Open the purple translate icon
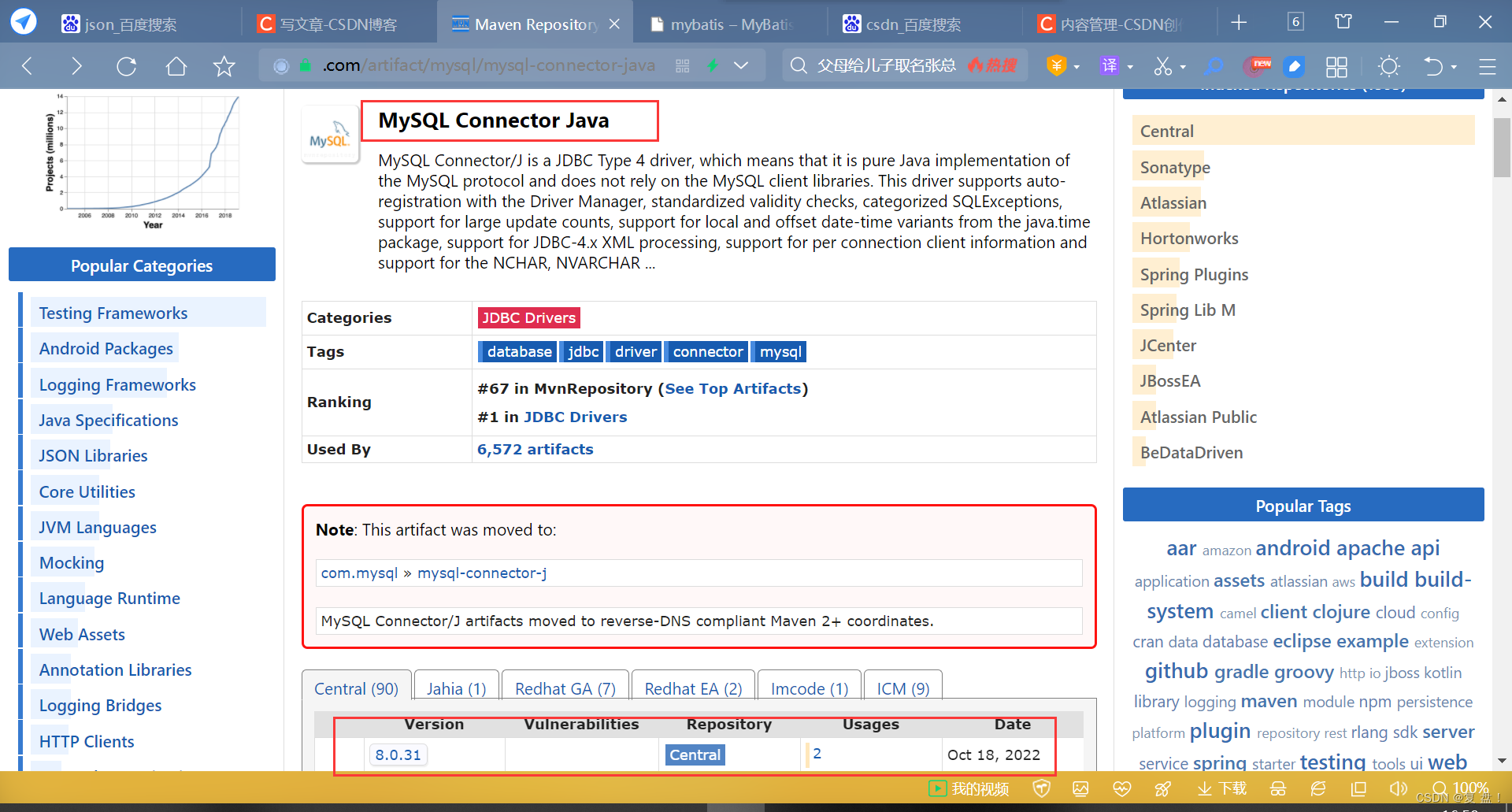This screenshot has height=812, width=1512. [1109, 66]
